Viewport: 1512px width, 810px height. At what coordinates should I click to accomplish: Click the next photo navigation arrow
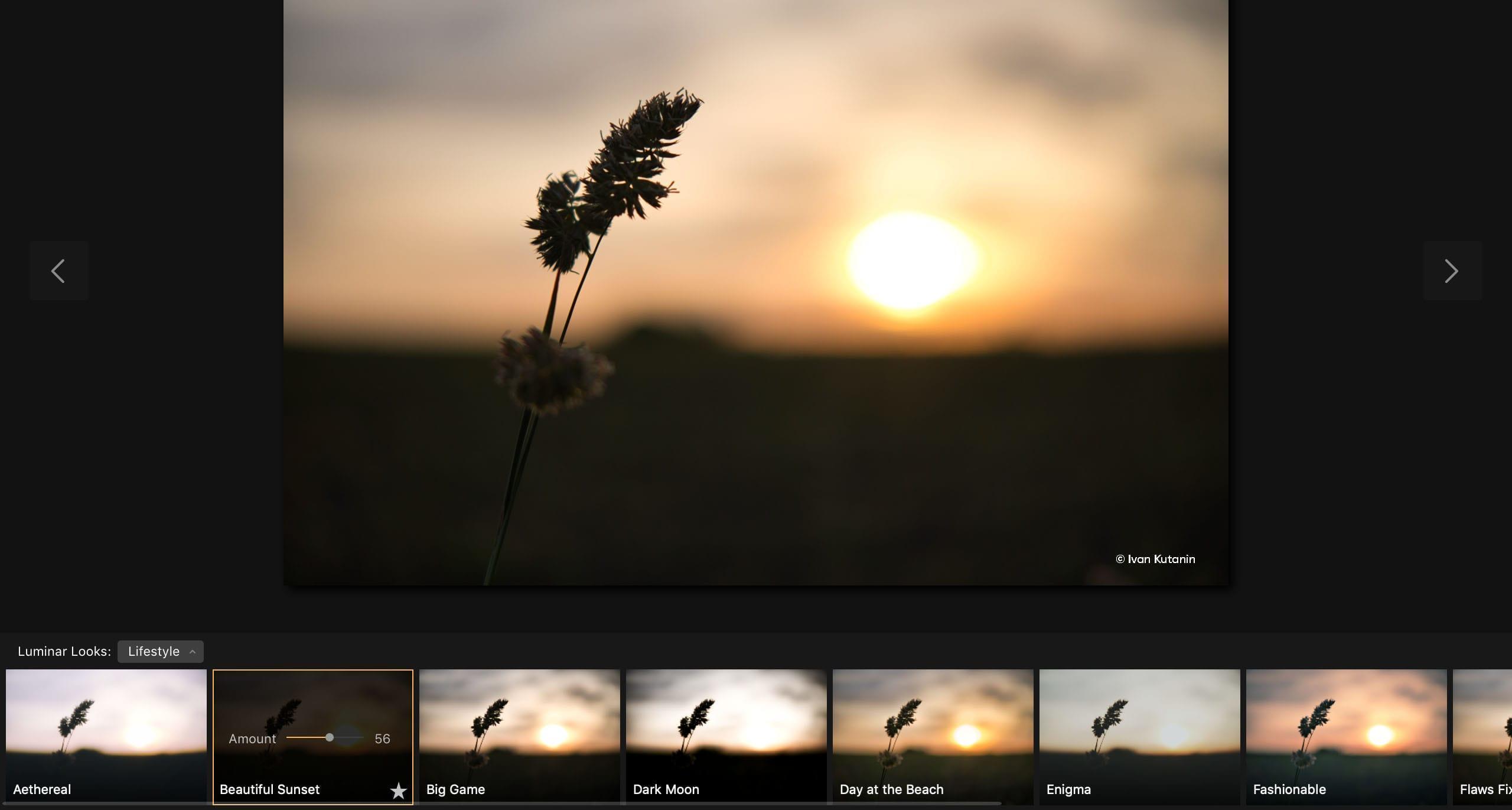[x=1452, y=271]
